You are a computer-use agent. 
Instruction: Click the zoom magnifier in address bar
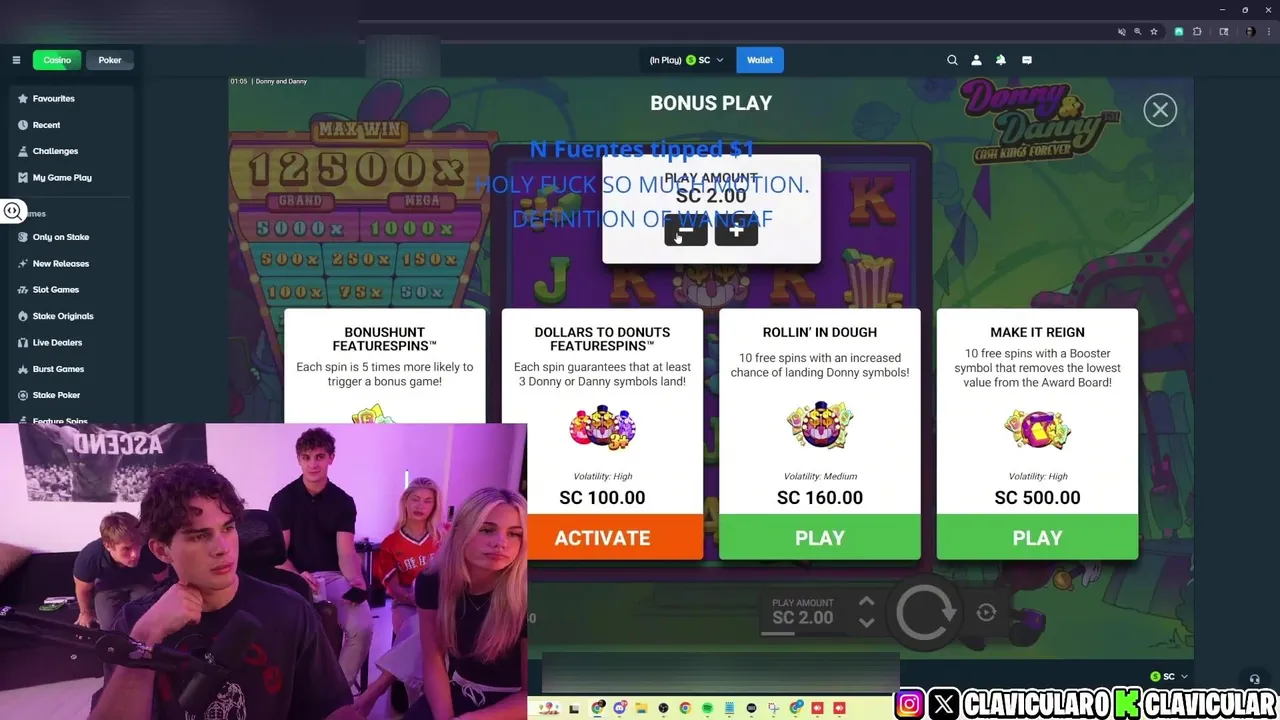(x=1137, y=32)
